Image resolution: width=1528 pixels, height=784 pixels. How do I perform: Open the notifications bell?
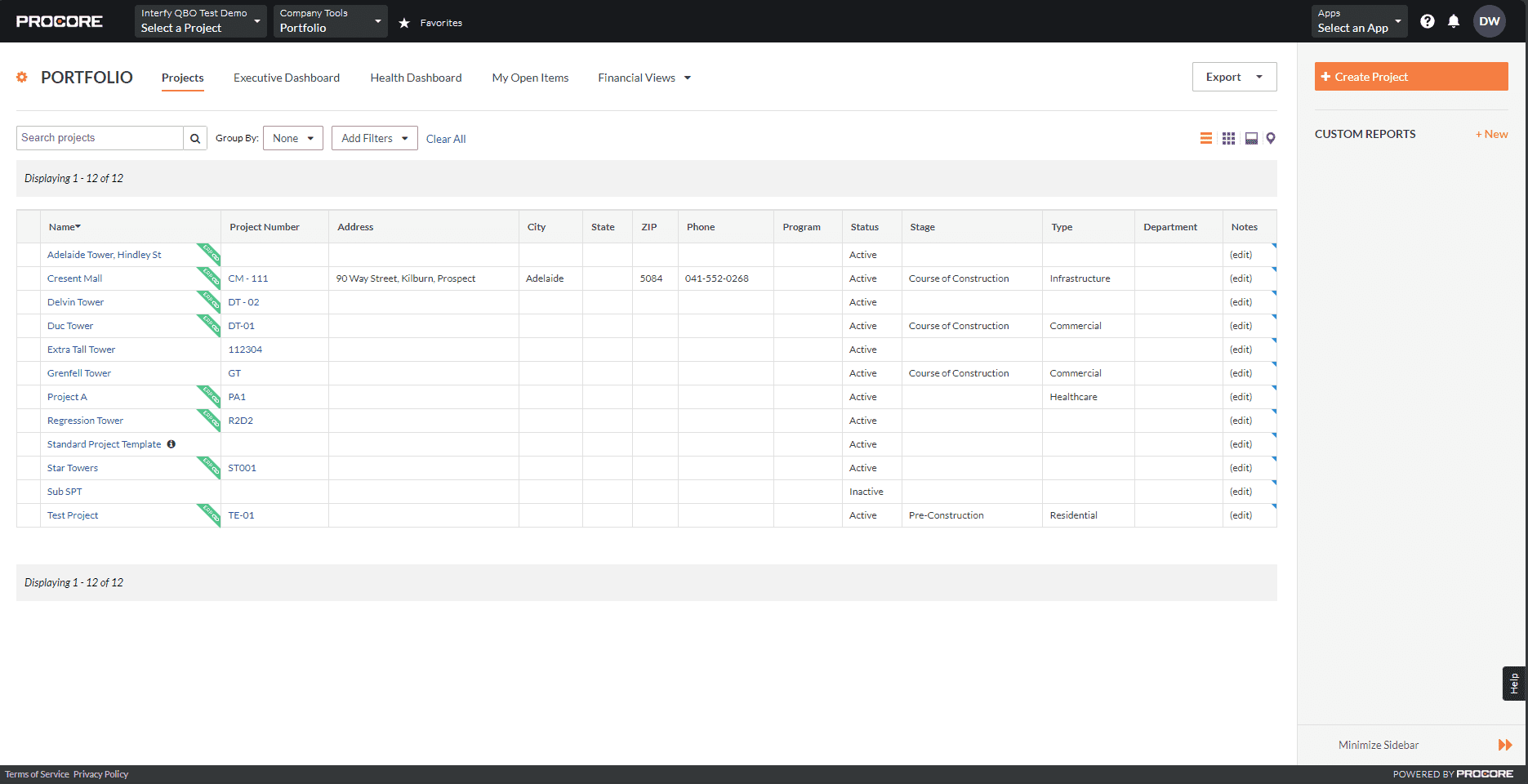pos(1454,21)
